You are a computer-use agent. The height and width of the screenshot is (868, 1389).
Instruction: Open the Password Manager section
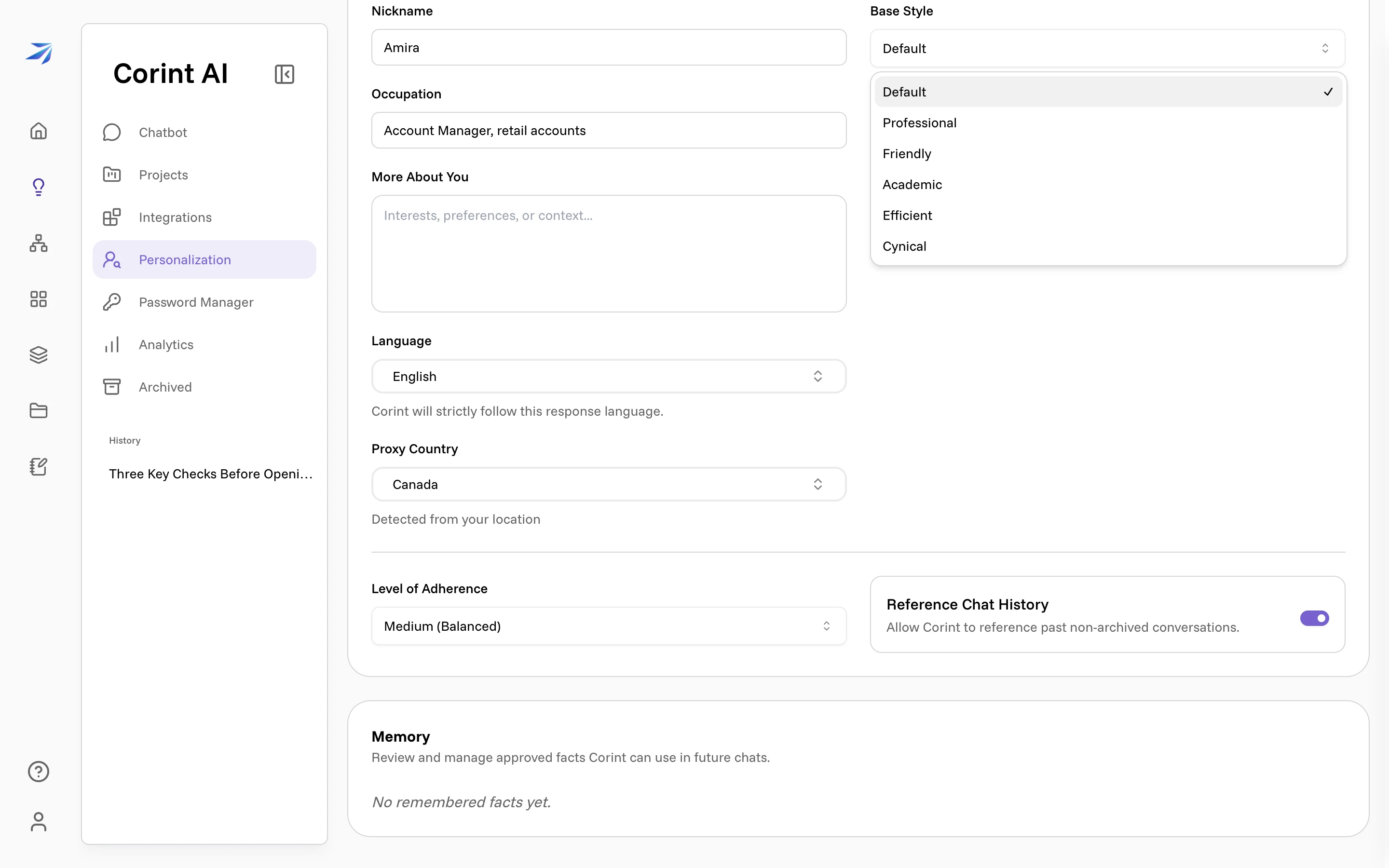click(204, 302)
